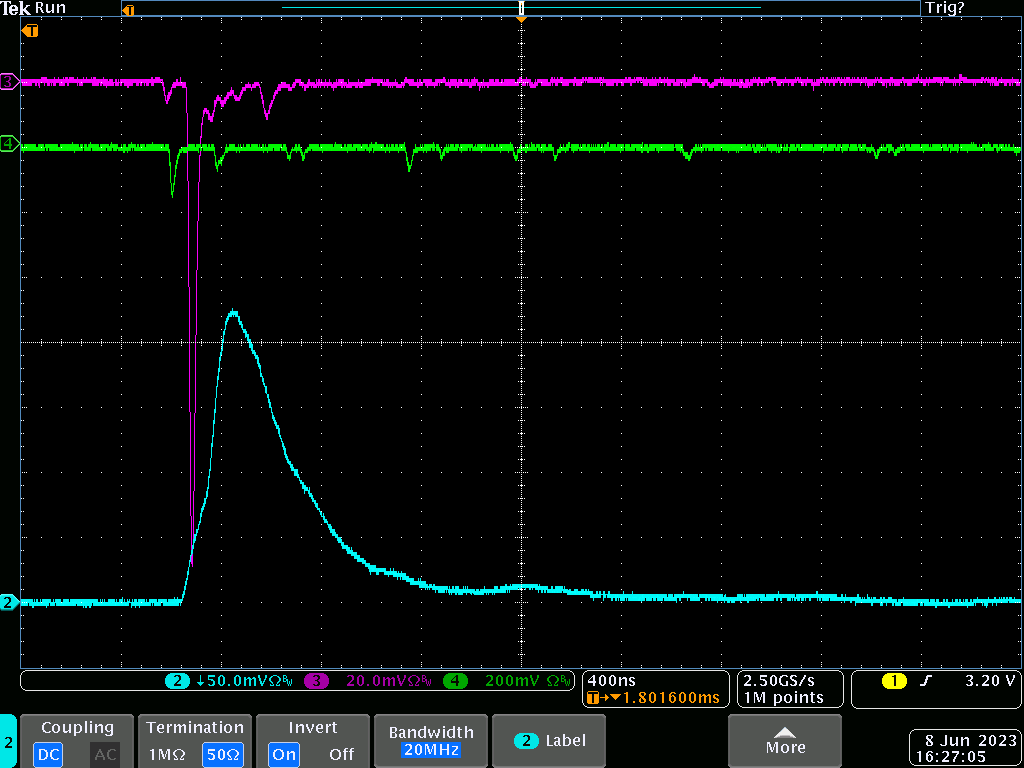Click the channel 3 badge in the readout bar
This screenshot has height=768, width=1024.
tap(317, 681)
